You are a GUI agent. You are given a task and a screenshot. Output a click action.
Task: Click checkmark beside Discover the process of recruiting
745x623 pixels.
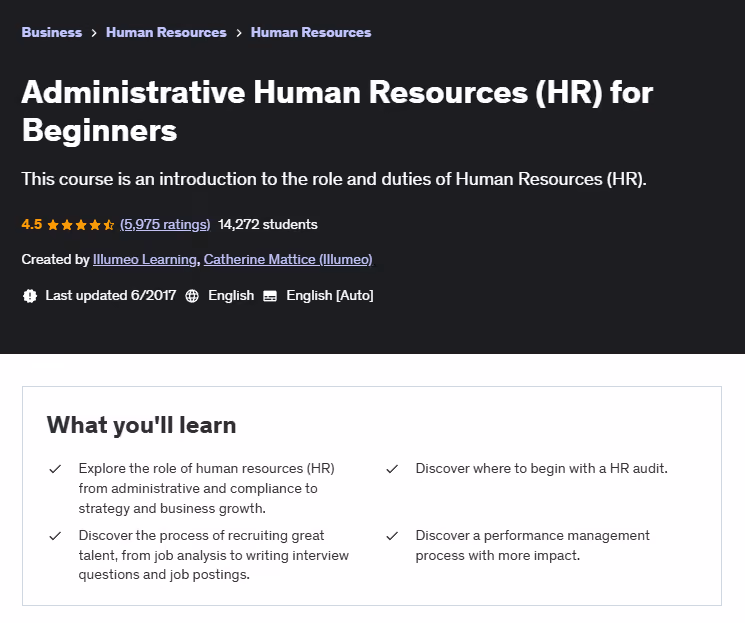point(55,536)
